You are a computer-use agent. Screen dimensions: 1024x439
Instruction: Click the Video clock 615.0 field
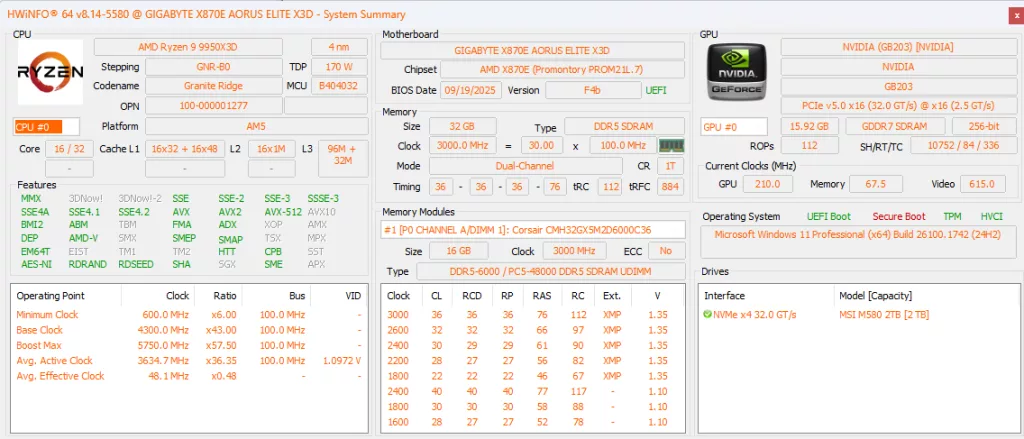coord(983,184)
